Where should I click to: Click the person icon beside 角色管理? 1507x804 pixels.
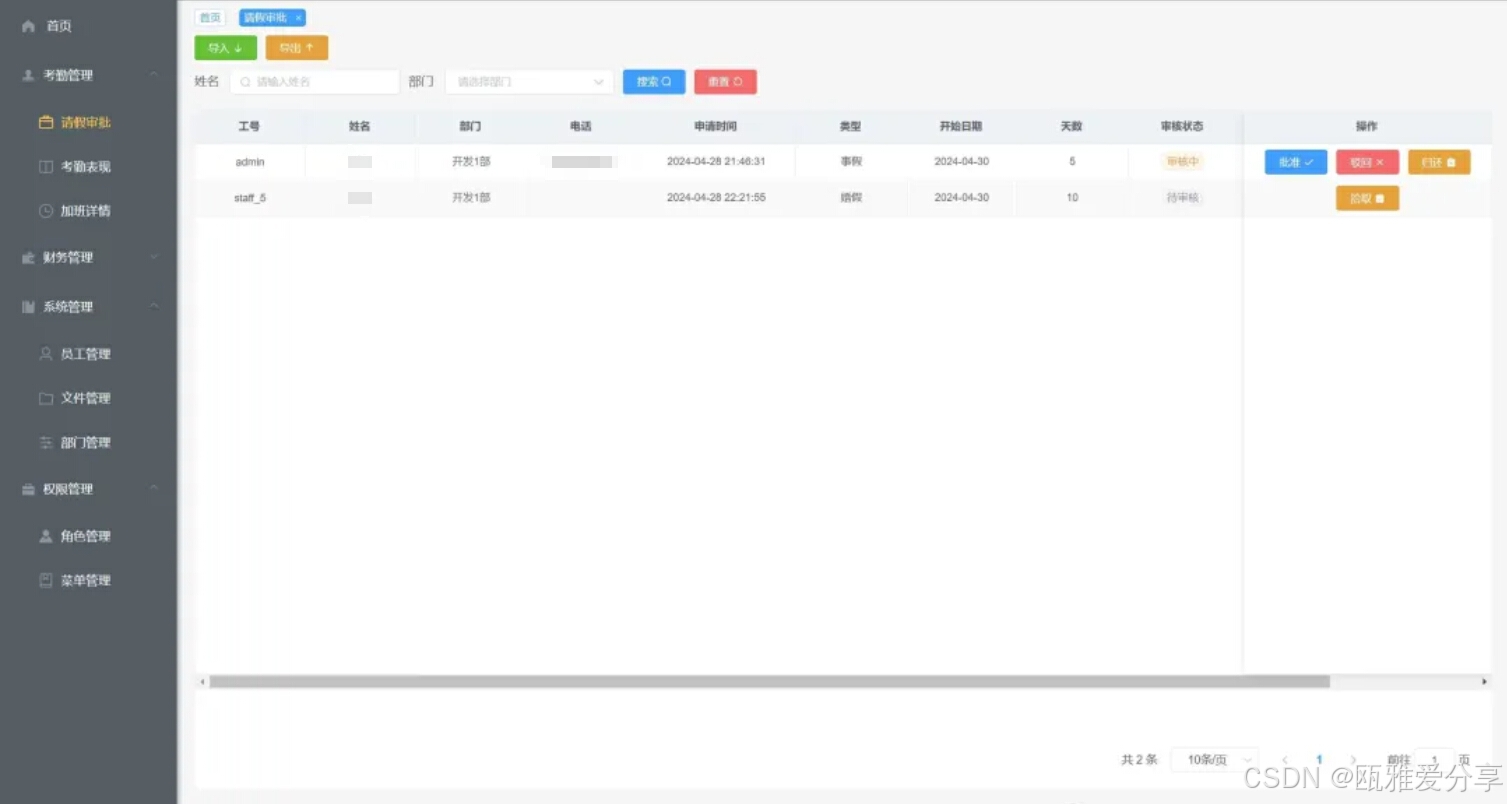pos(44,536)
